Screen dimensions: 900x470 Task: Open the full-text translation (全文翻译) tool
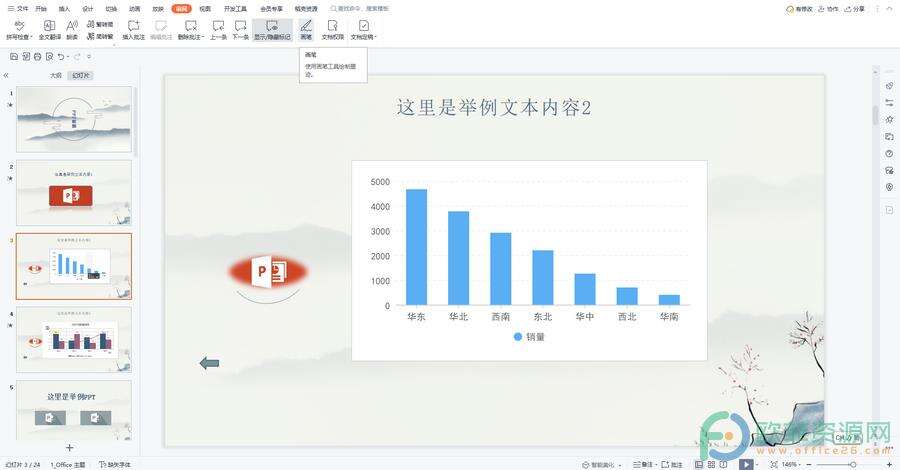click(x=49, y=29)
